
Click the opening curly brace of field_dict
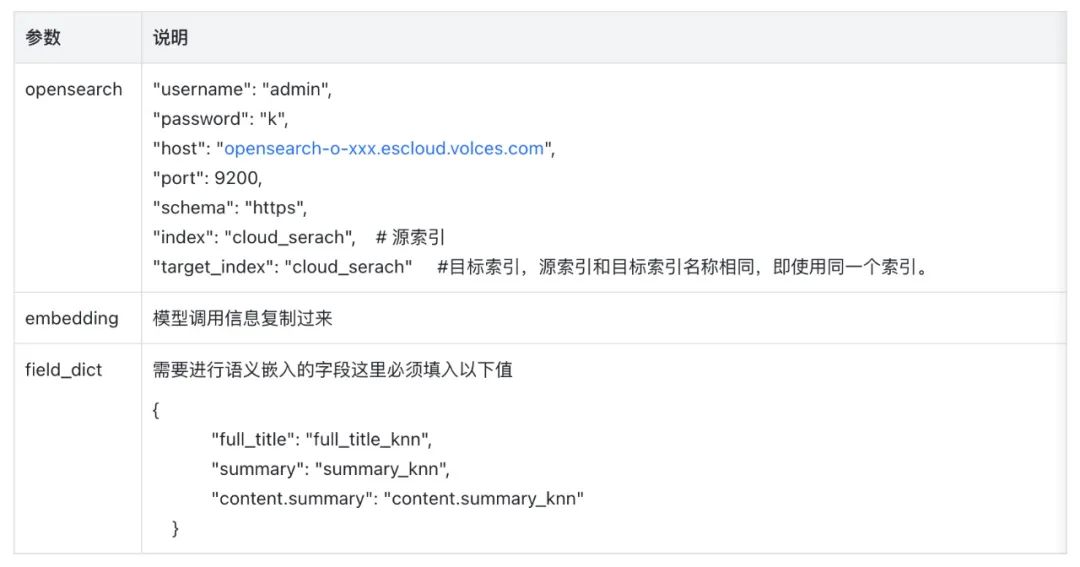[x=157, y=409]
